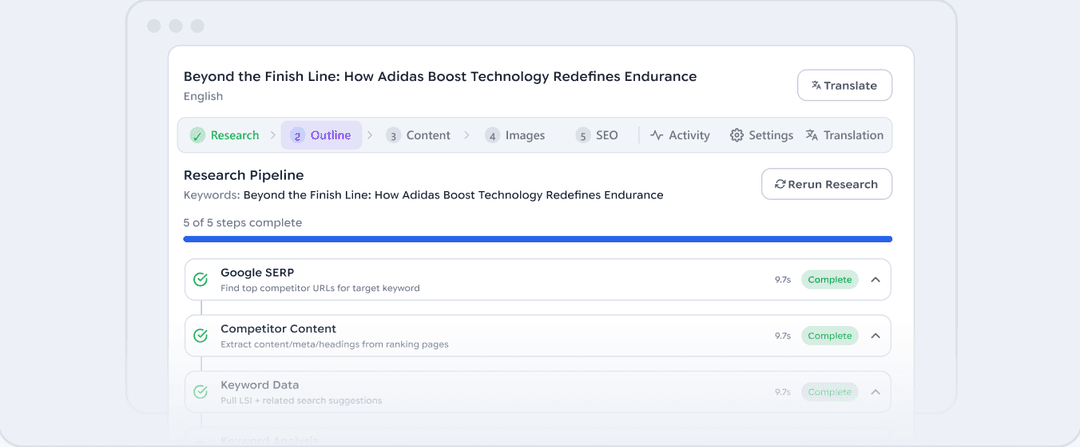1080x447 pixels.
Task: Click the Translate button
Action: point(844,85)
